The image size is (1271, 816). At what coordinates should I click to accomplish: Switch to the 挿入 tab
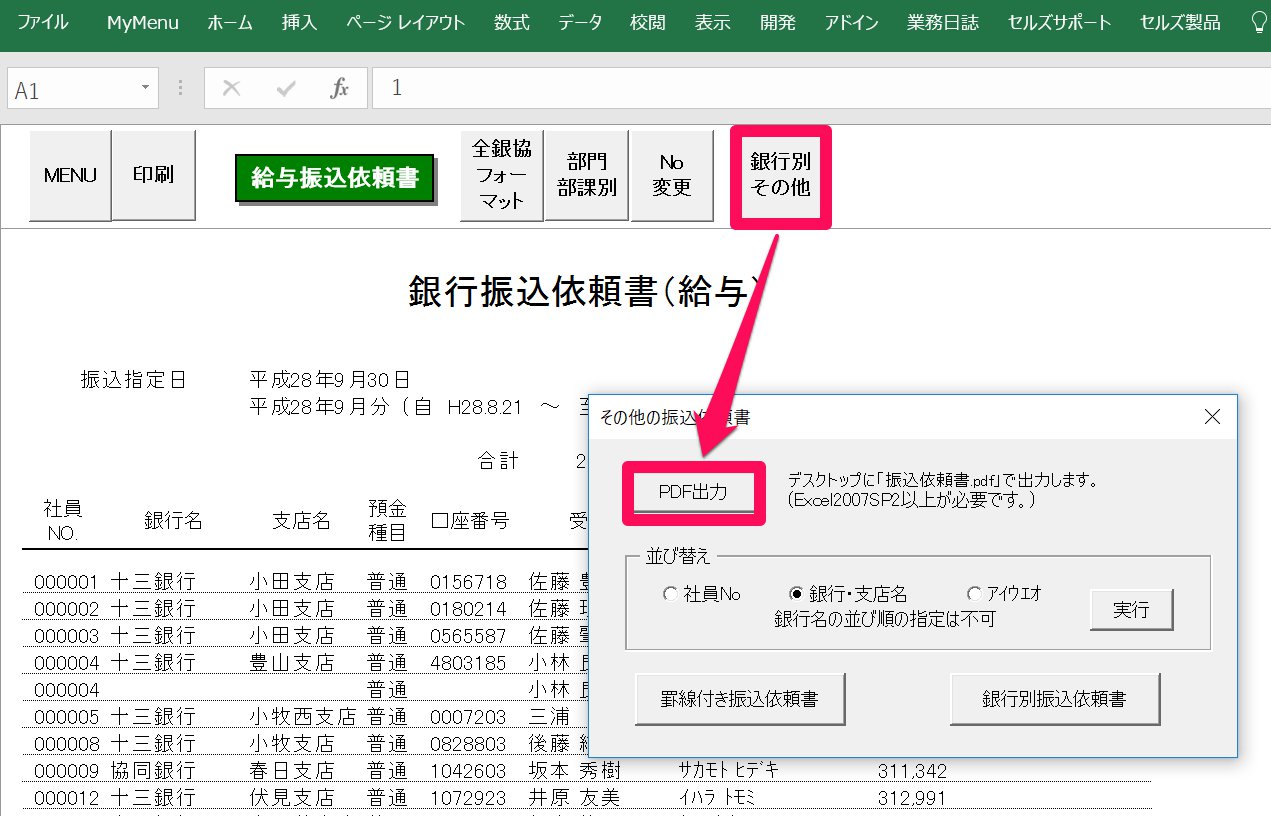(x=300, y=22)
